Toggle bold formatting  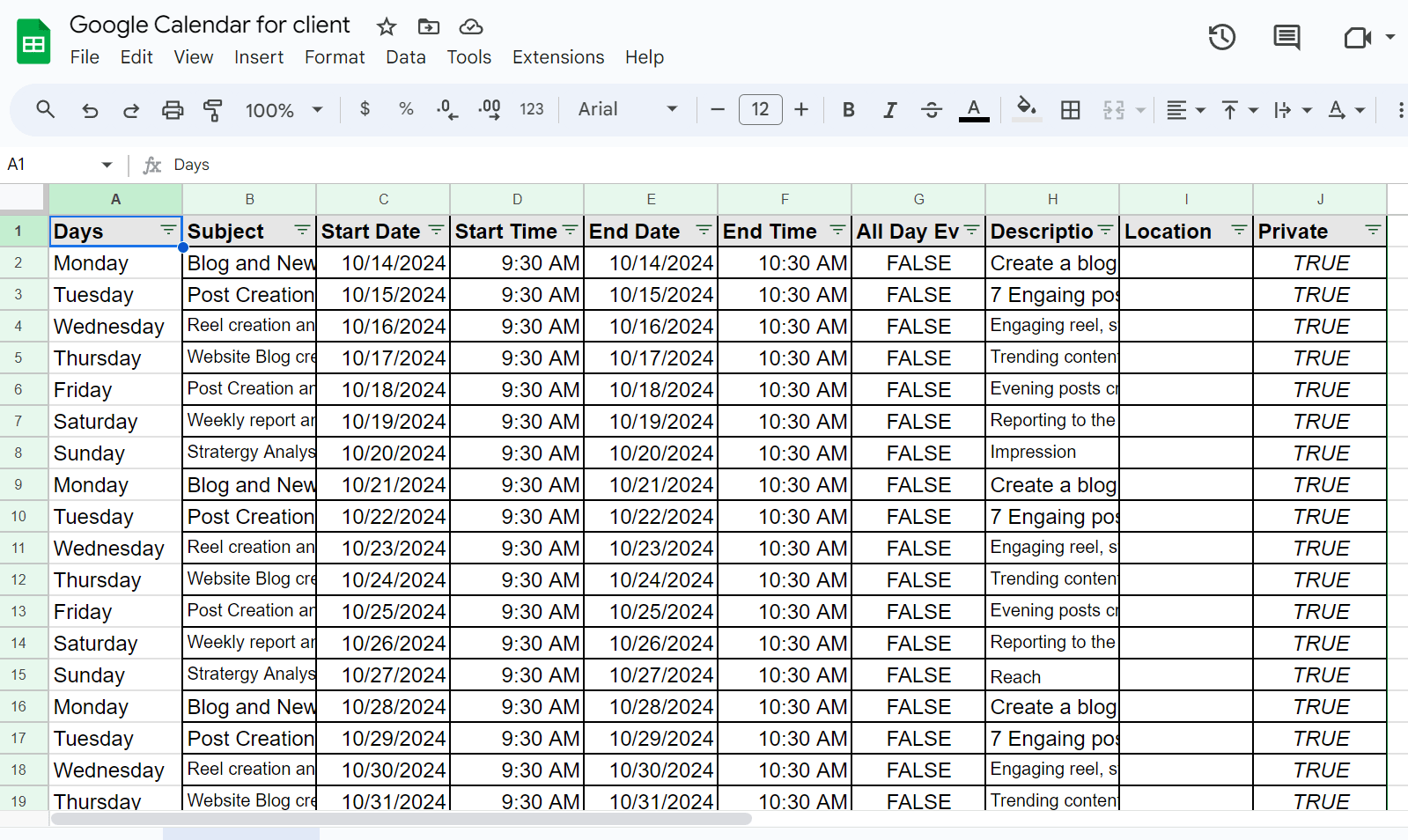pos(848,110)
